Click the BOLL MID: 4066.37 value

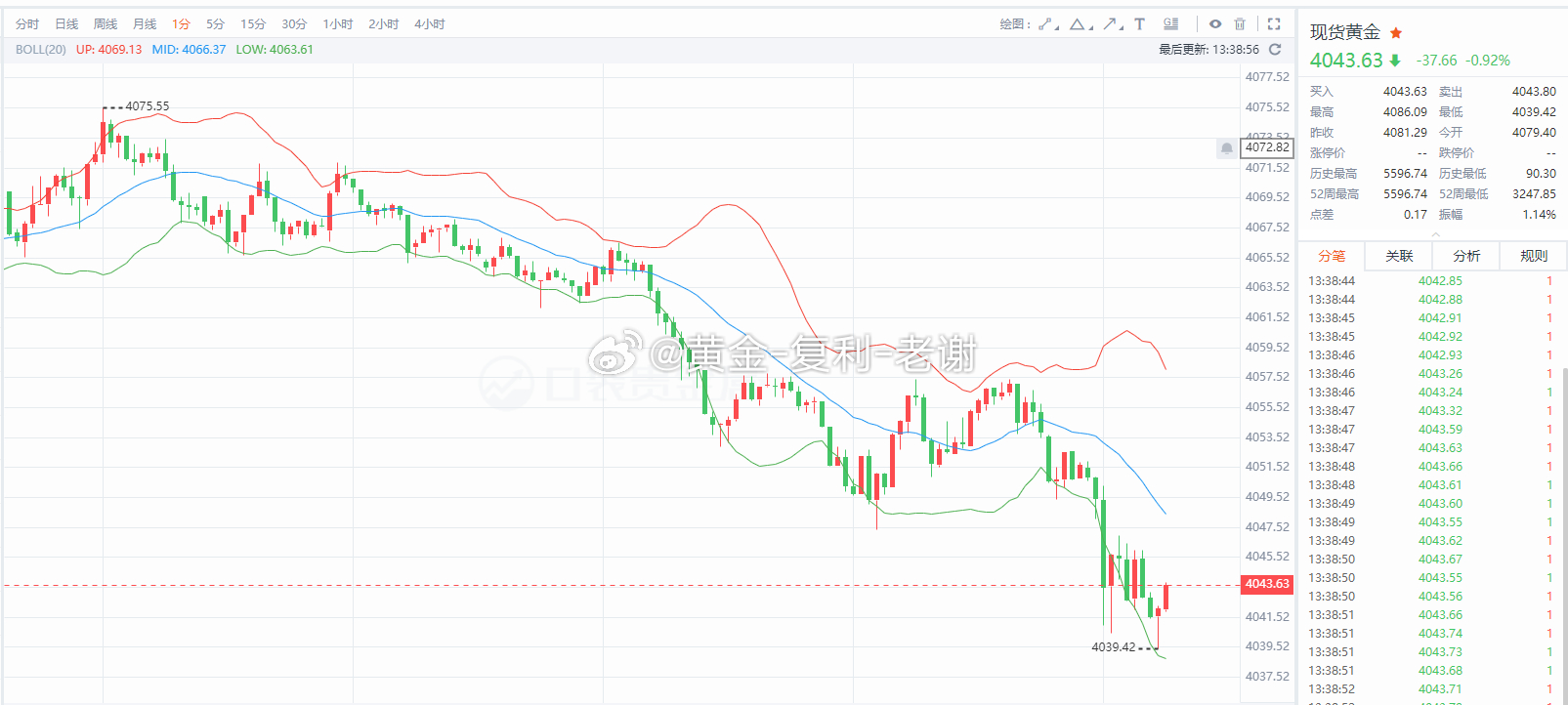pyautogui.click(x=189, y=50)
